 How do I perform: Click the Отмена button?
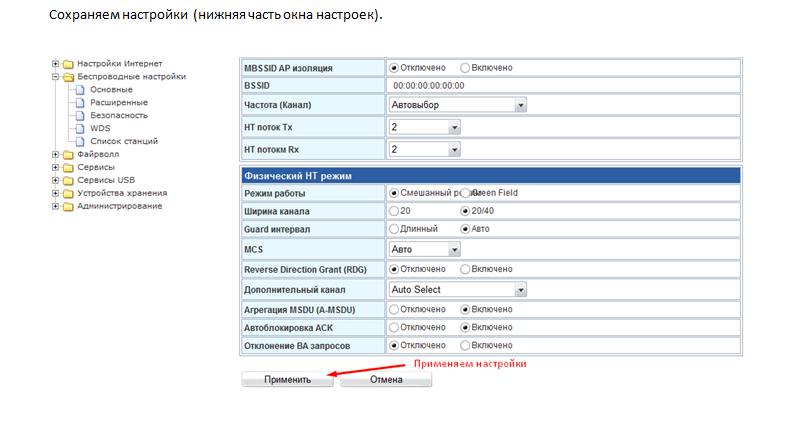[x=386, y=380]
